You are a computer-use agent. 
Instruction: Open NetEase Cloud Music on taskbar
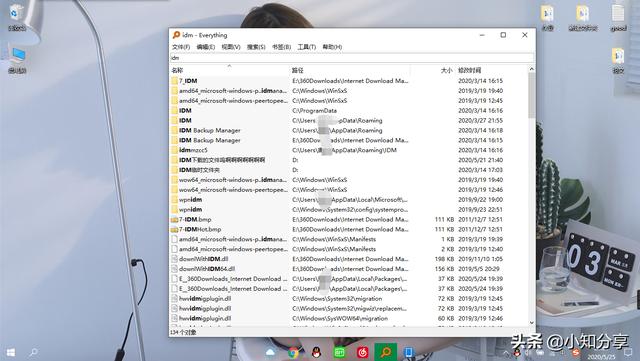tap(362, 352)
